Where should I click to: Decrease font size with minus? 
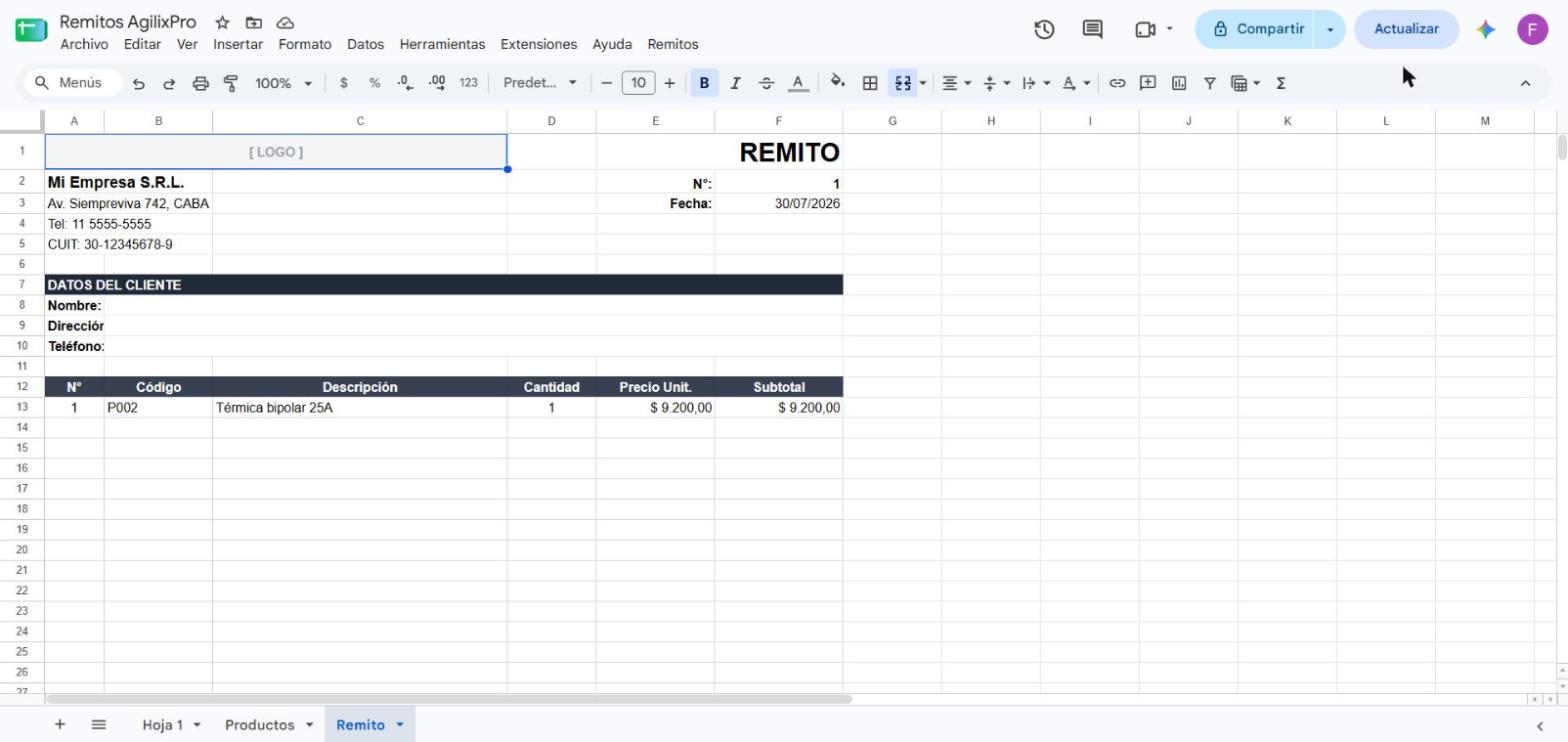point(606,83)
